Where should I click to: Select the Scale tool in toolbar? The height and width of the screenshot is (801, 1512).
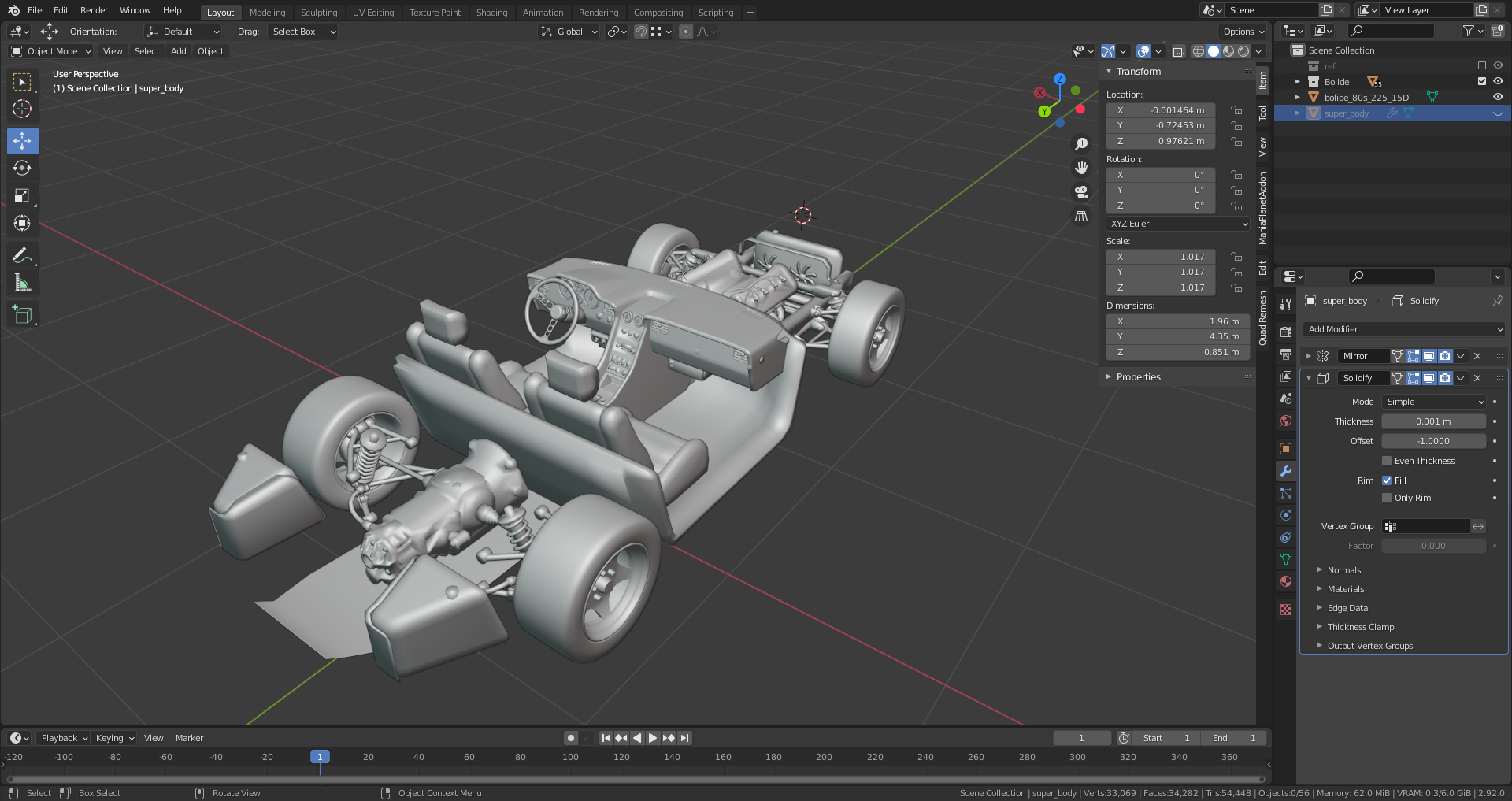22,196
